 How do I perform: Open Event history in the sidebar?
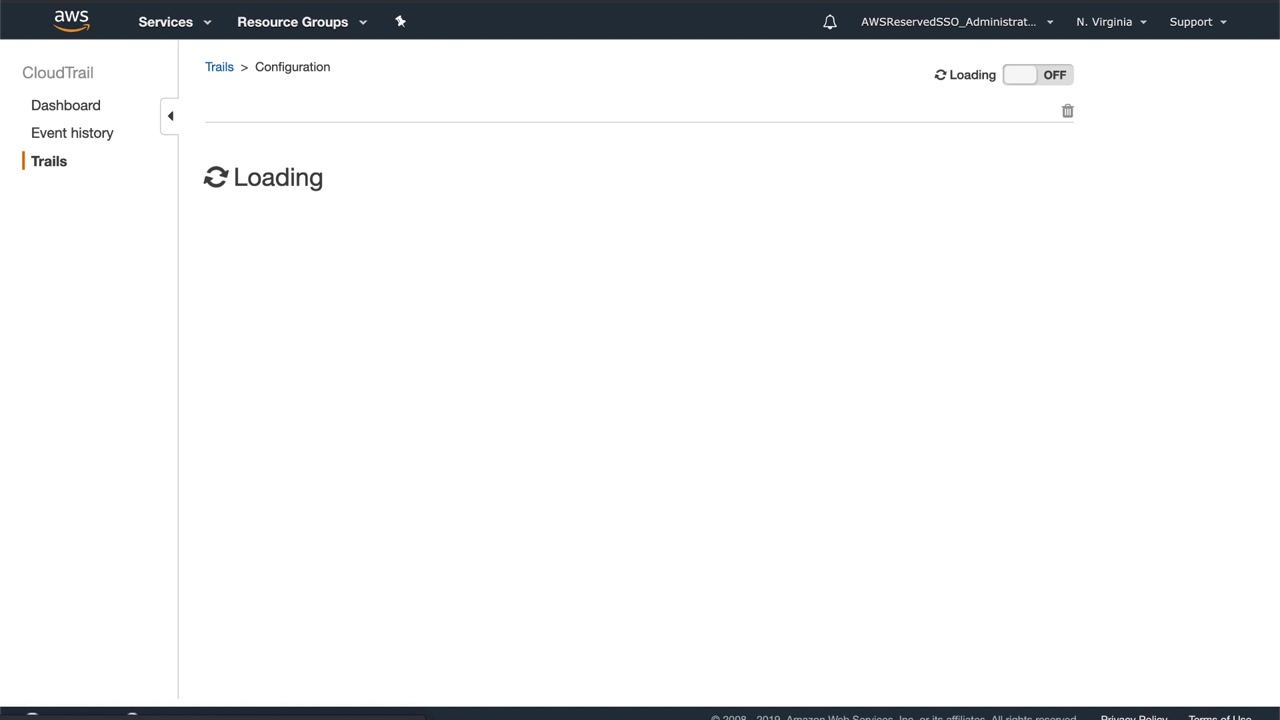point(72,133)
